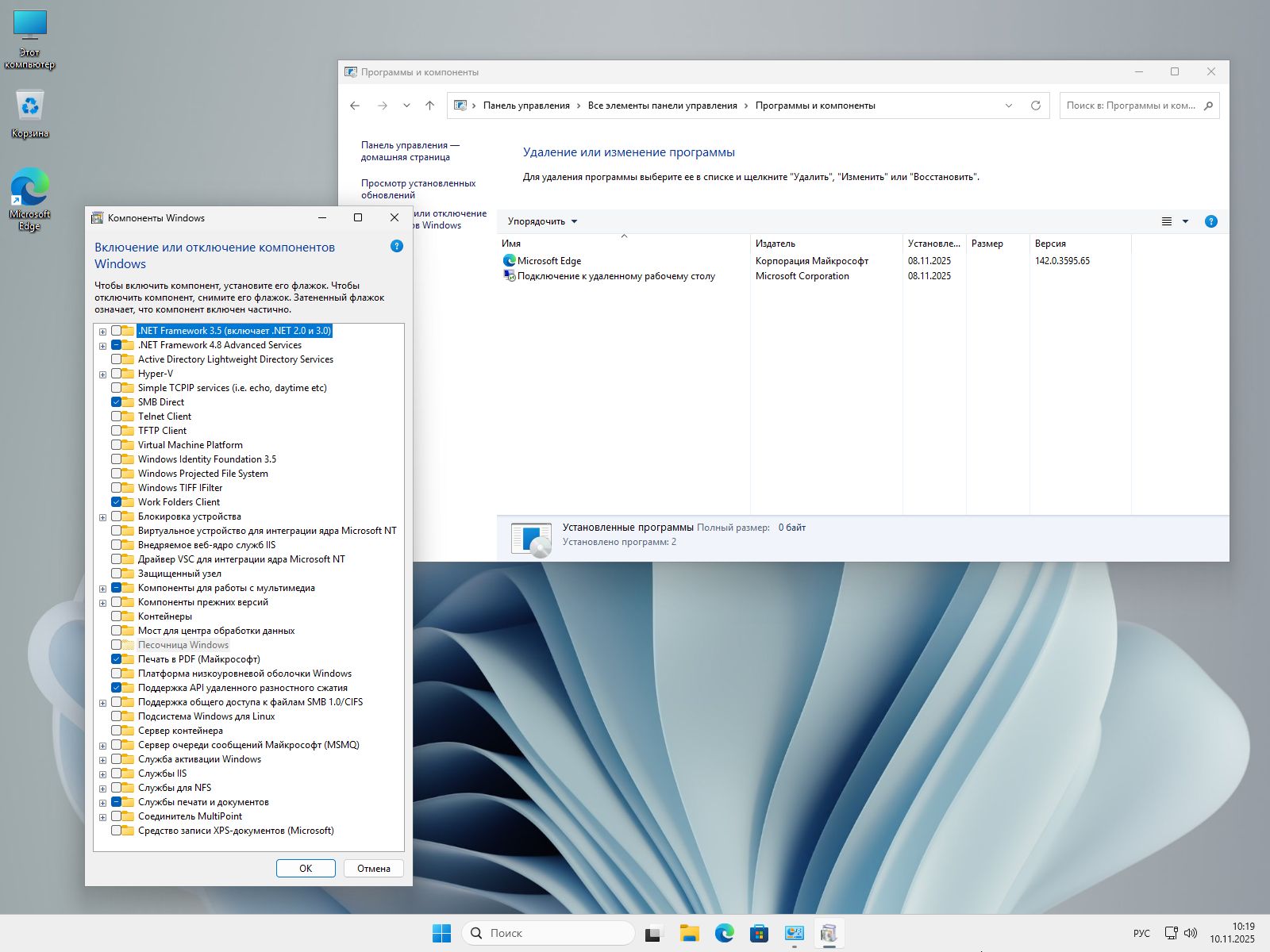Click the Издатель column header
This screenshot has height=952, width=1270.
coord(775,244)
